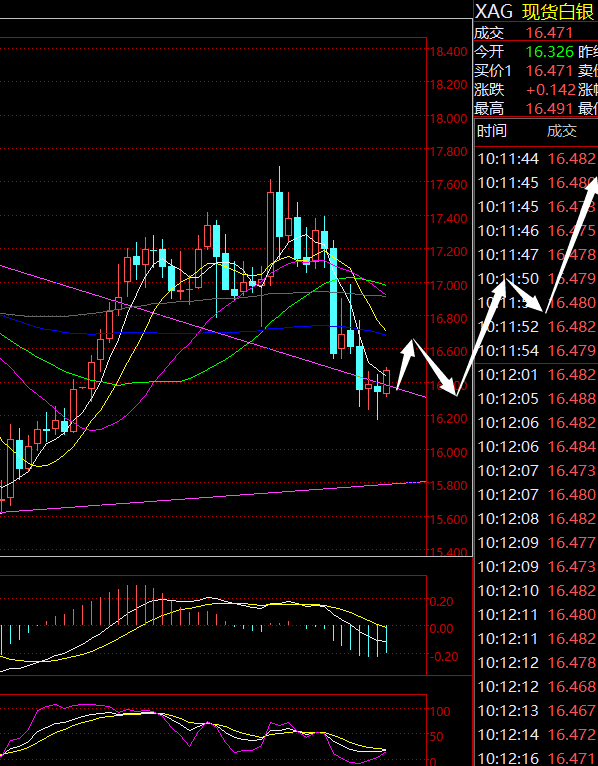Image resolution: width=598 pixels, height=766 pixels.
Task: Select the rising magenta trendline near 15.800
Action: tap(213, 497)
